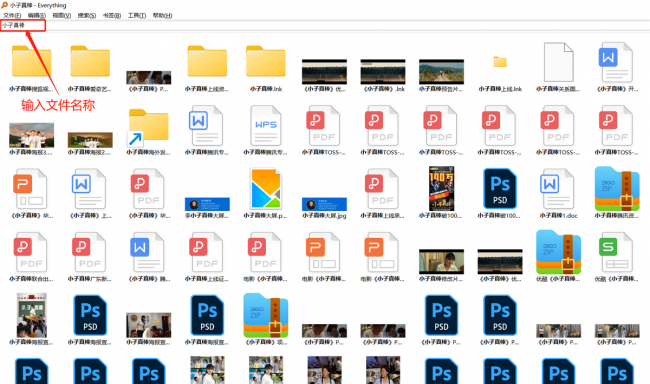Screen dimensions: 650x384
Task: Select the 小子真棒大屏.jpg thumbnail
Action: click(324, 204)
